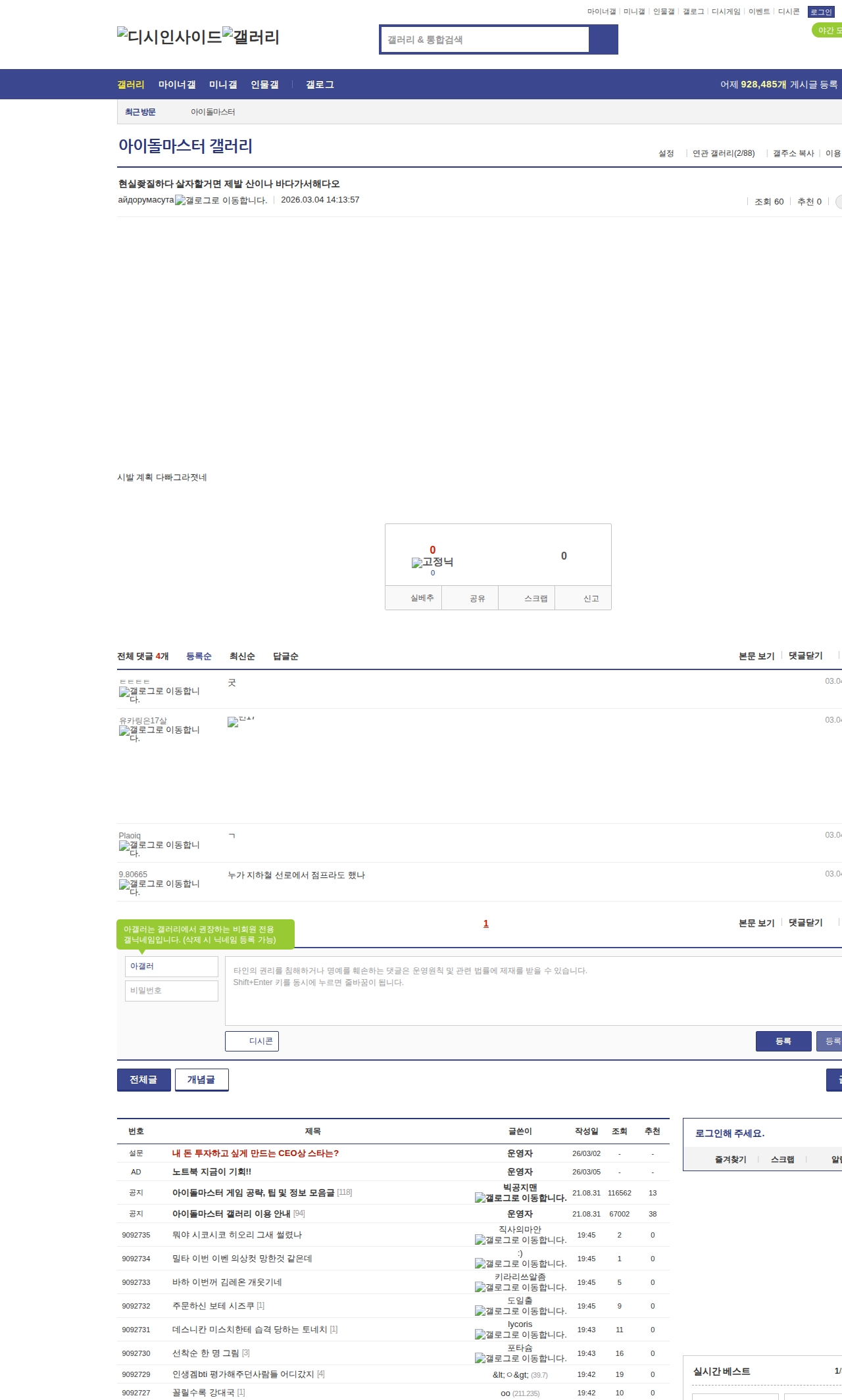Switch to the 전체글 tab
The width and height of the screenshot is (842, 1400).
[x=143, y=1080]
